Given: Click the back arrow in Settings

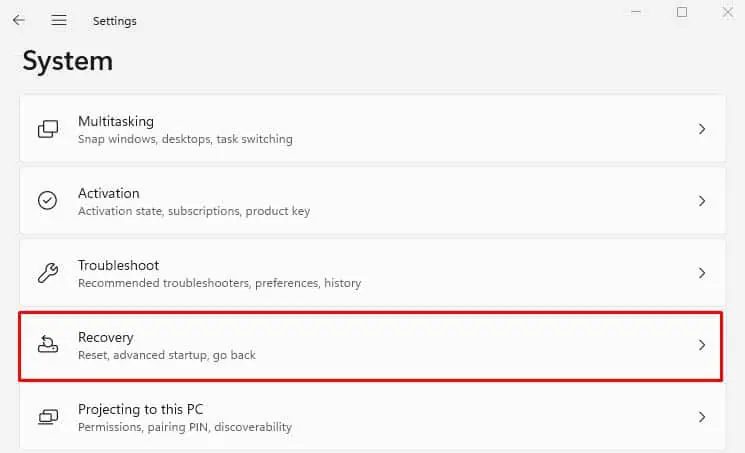Looking at the screenshot, I should [18, 20].
